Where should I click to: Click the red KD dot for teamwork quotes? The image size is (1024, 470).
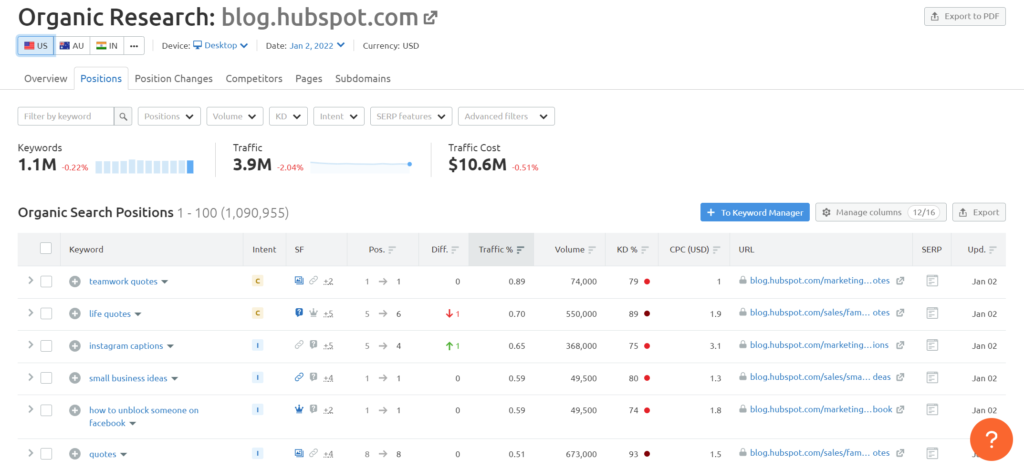click(647, 281)
